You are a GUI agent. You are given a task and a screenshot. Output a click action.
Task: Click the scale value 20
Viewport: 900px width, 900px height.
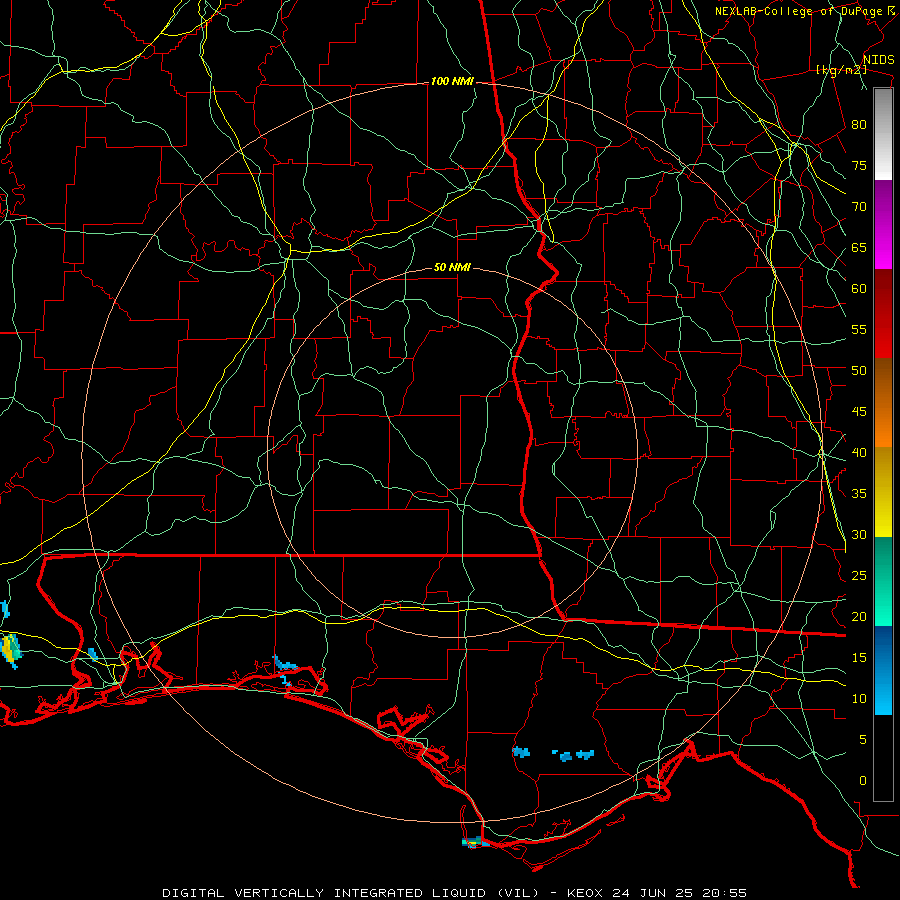(859, 616)
